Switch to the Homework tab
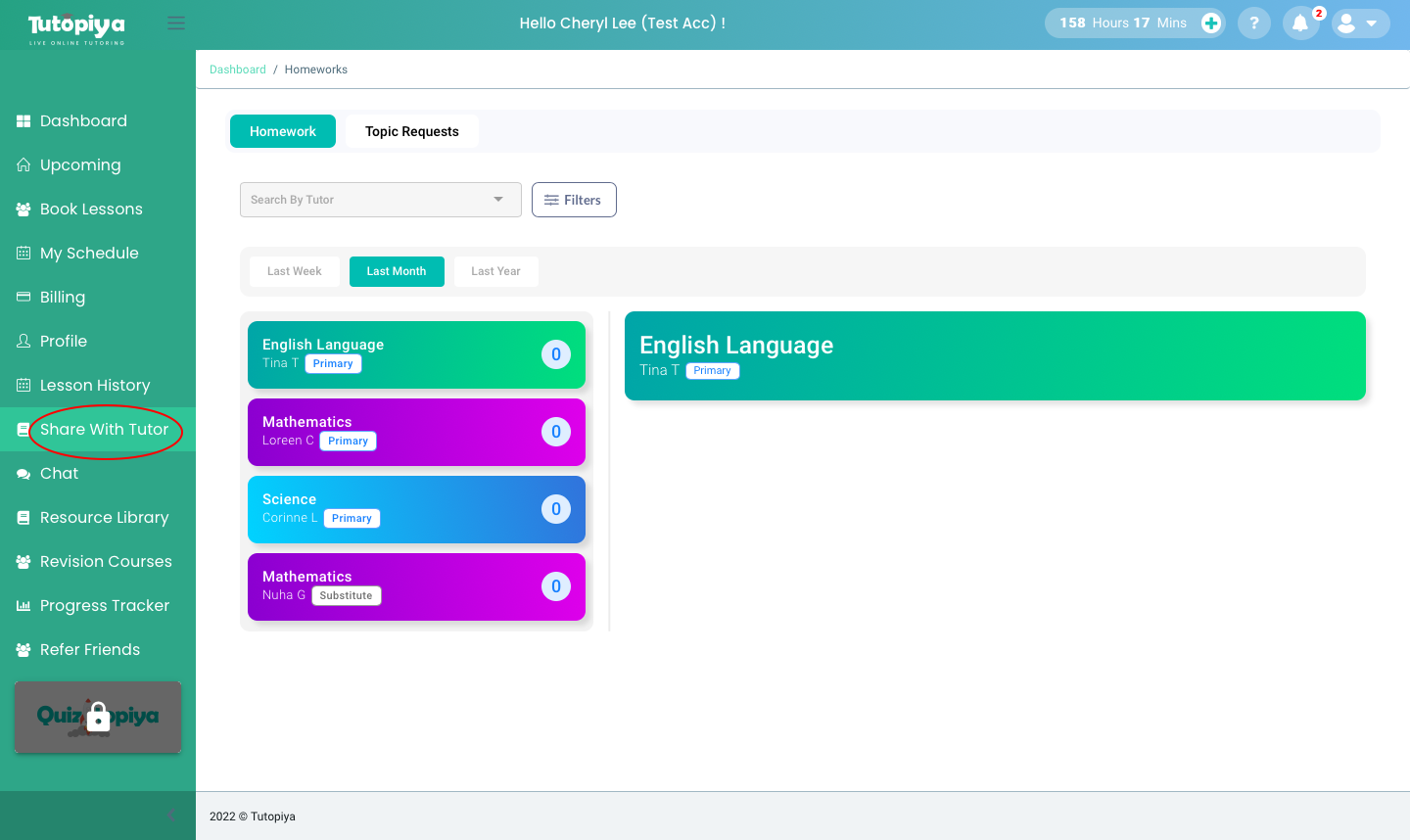Screen dimensions: 1410x840 (282, 131)
